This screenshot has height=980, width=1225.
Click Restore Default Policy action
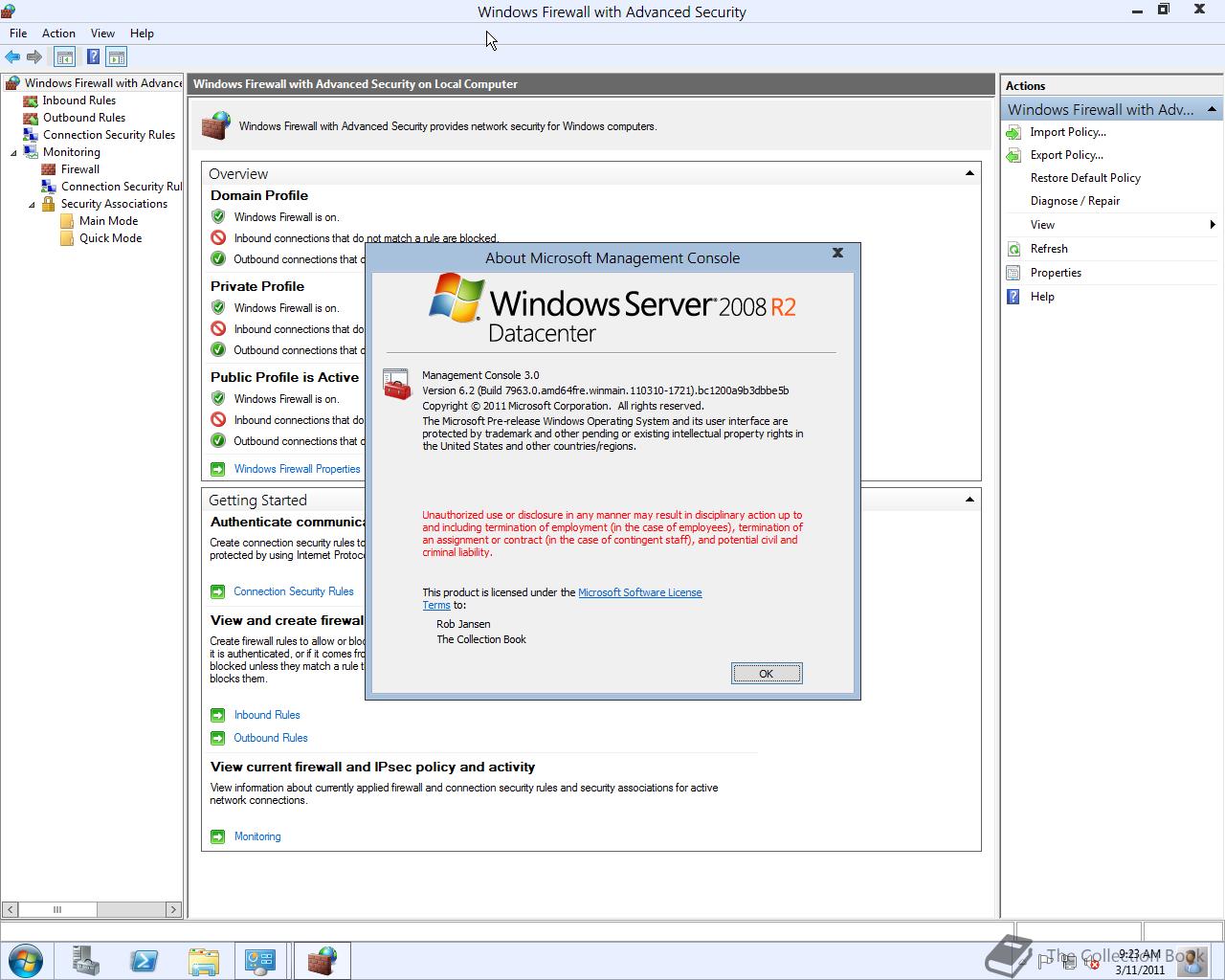tap(1085, 178)
